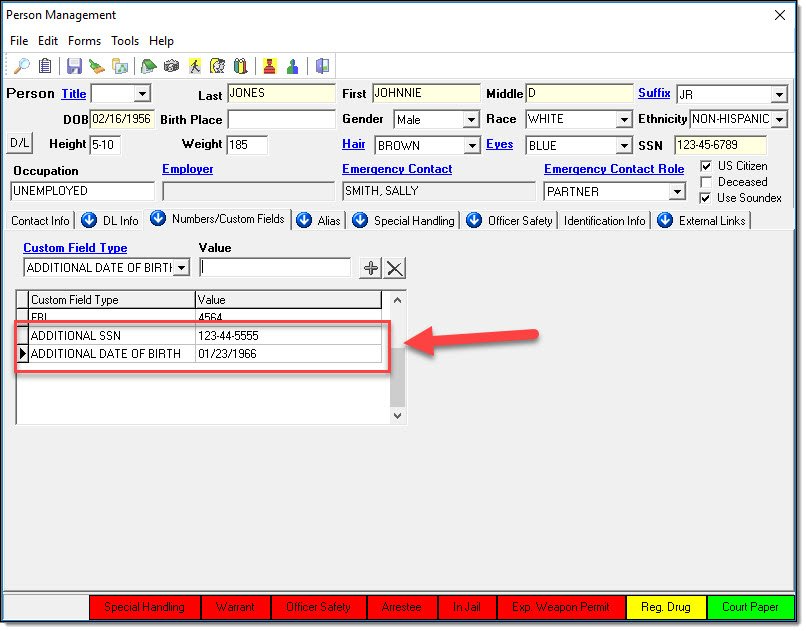Open the Gender dropdown
806x631 pixels.
click(471, 120)
